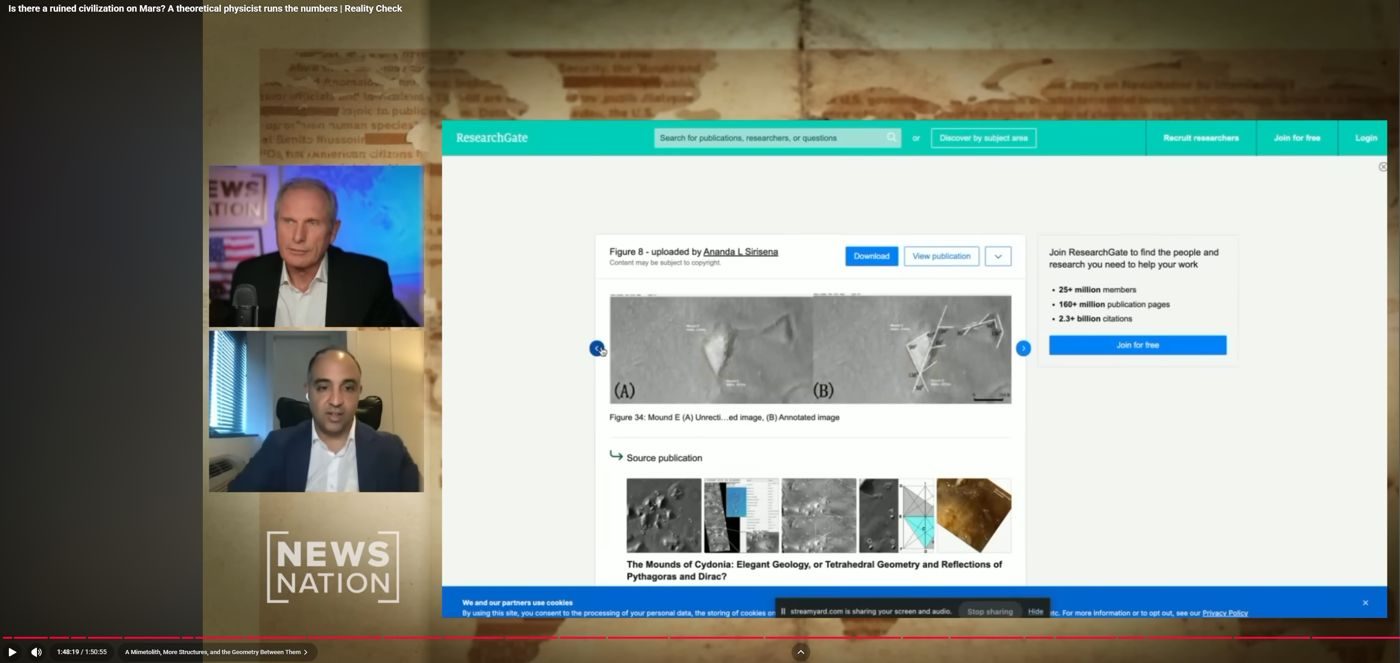The image size is (1400, 663).
Task: Open Discover by subject area
Action: point(983,138)
